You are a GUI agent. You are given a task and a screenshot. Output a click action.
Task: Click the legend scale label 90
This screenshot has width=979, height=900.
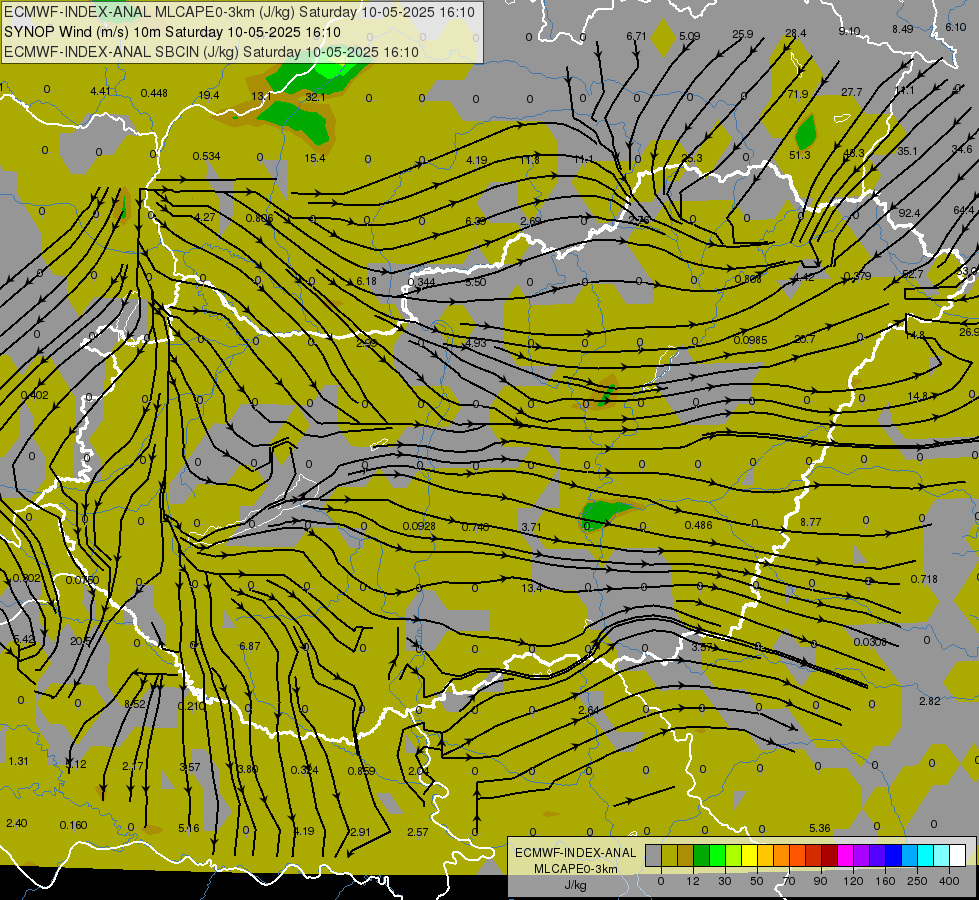coord(820,881)
